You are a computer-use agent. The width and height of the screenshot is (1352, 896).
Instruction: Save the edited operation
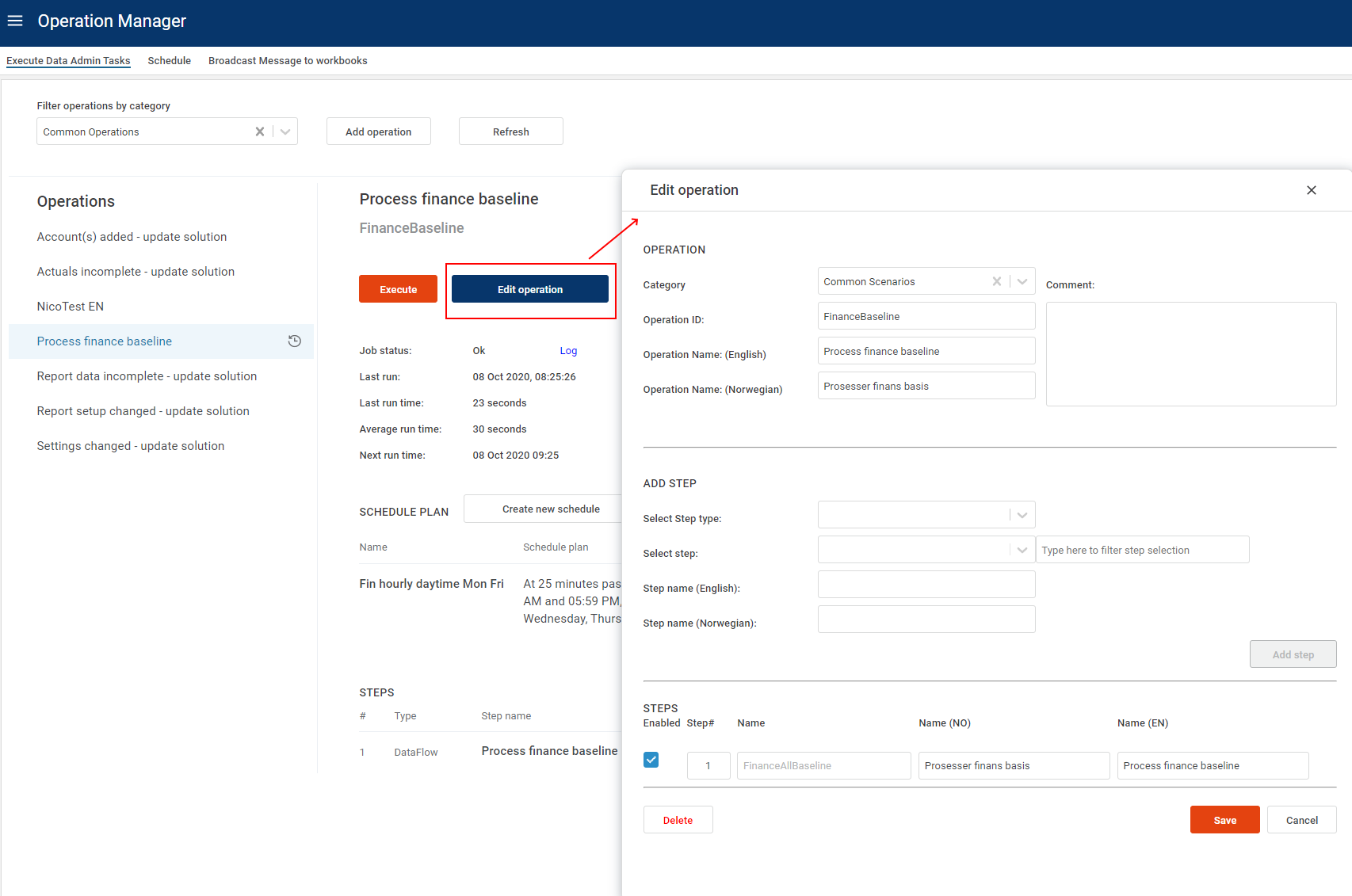[1224, 819]
